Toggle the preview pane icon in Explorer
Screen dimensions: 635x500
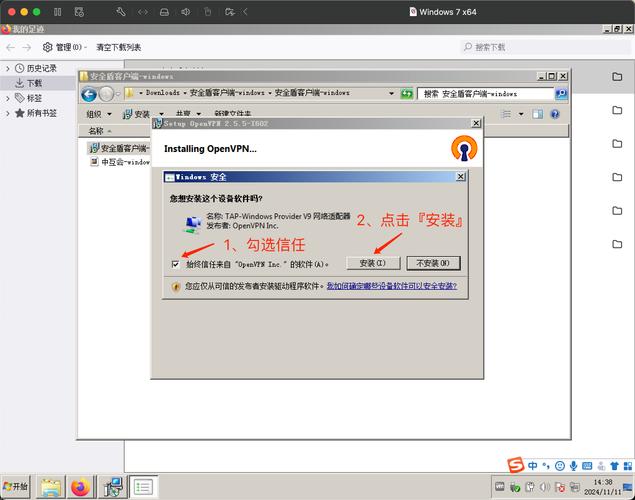538,114
